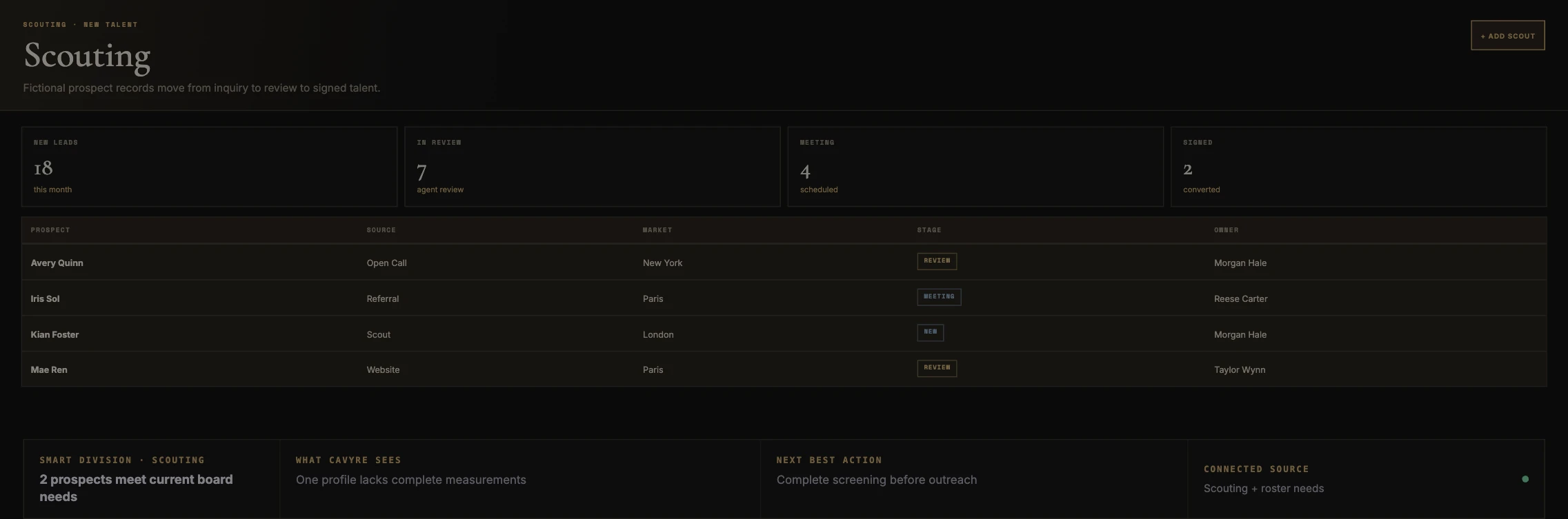
Task: Click the London market cell
Action: (658, 334)
